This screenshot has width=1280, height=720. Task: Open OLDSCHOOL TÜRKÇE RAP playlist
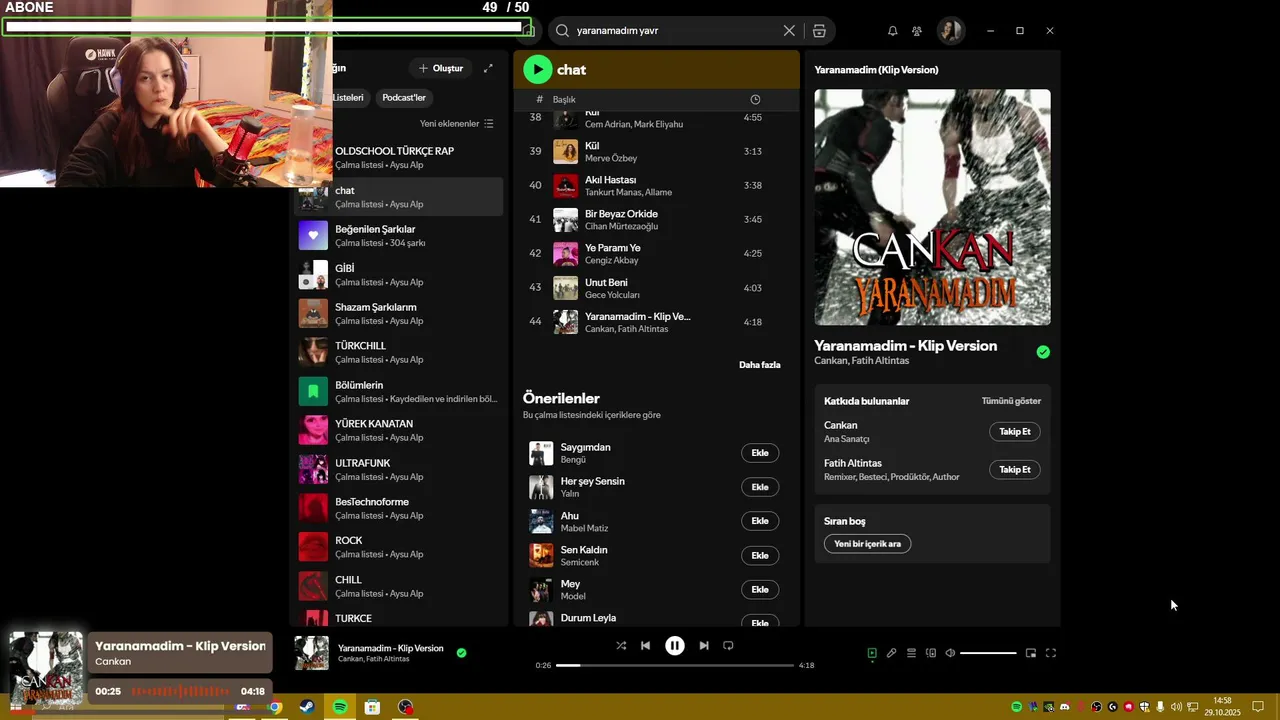(399, 157)
